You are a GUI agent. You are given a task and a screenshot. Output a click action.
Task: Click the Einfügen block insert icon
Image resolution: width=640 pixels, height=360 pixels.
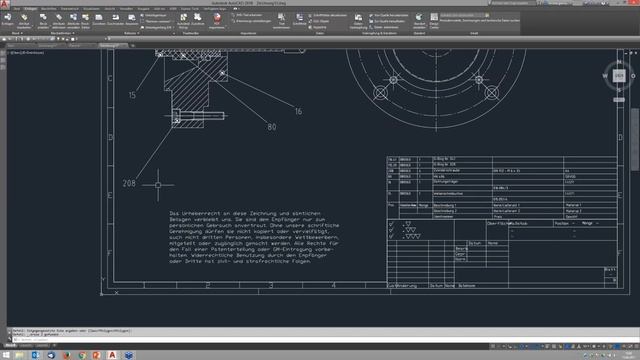7,20
